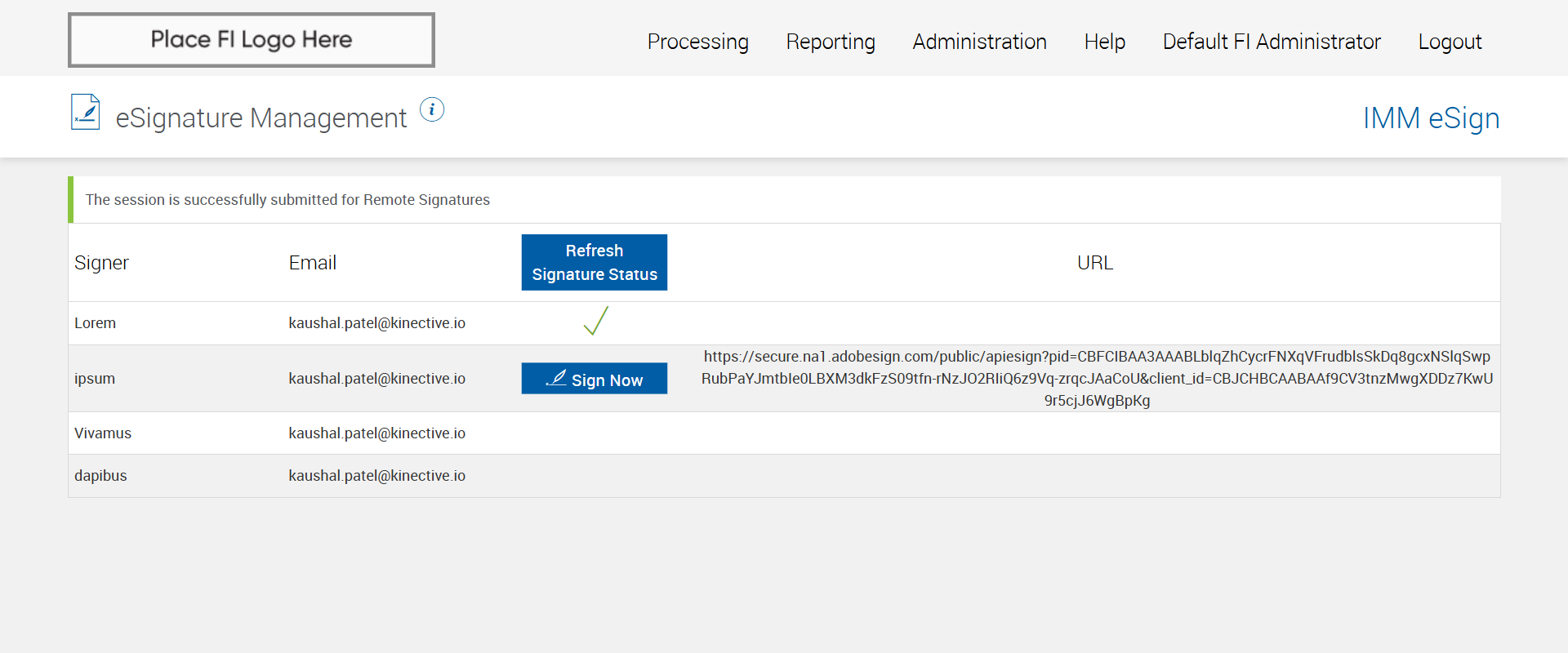Click the green checkmark for Lorem

tap(595, 321)
